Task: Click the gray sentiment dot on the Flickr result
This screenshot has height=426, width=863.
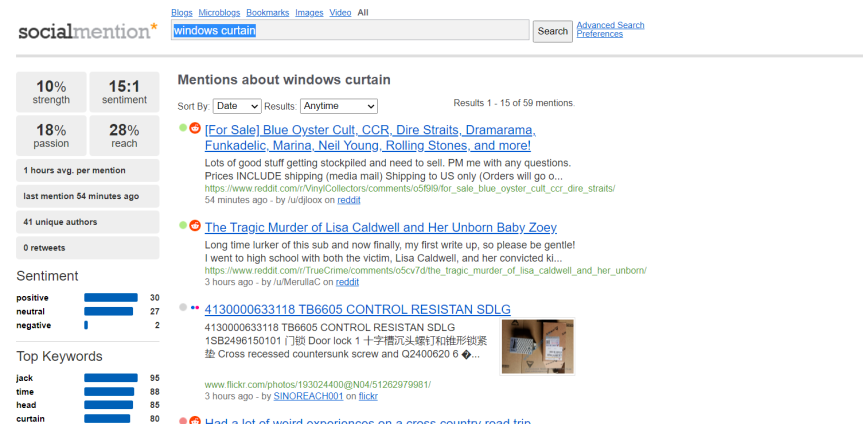Action: (183, 308)
